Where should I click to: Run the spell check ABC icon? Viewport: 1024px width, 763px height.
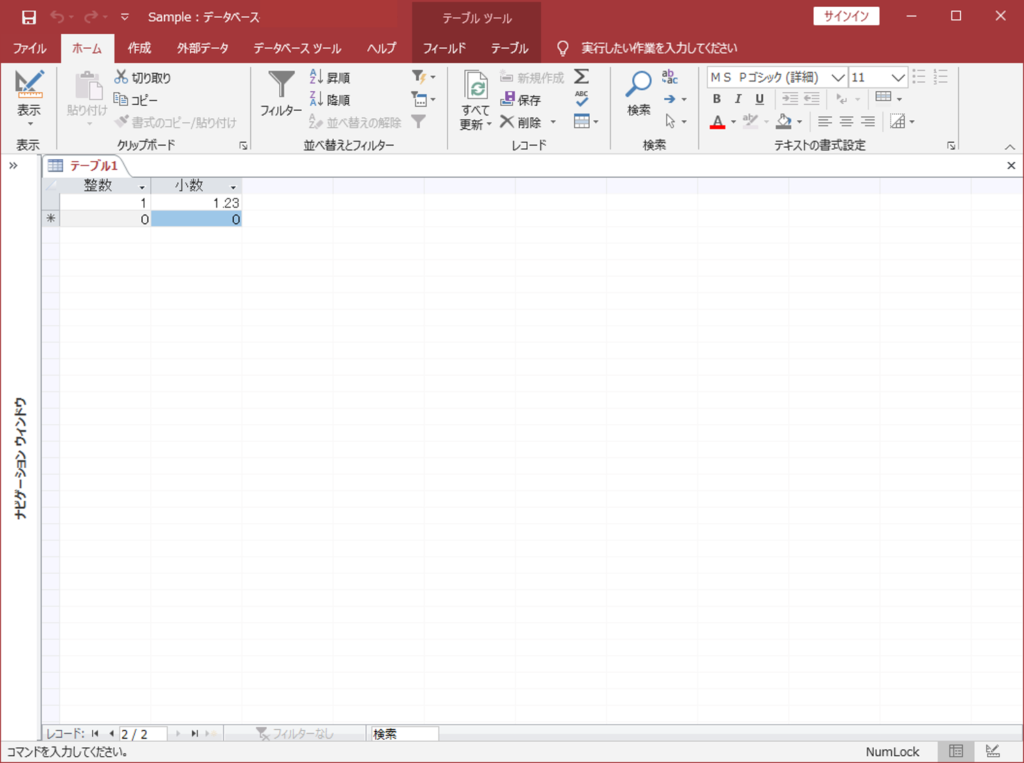click(581, 99)
